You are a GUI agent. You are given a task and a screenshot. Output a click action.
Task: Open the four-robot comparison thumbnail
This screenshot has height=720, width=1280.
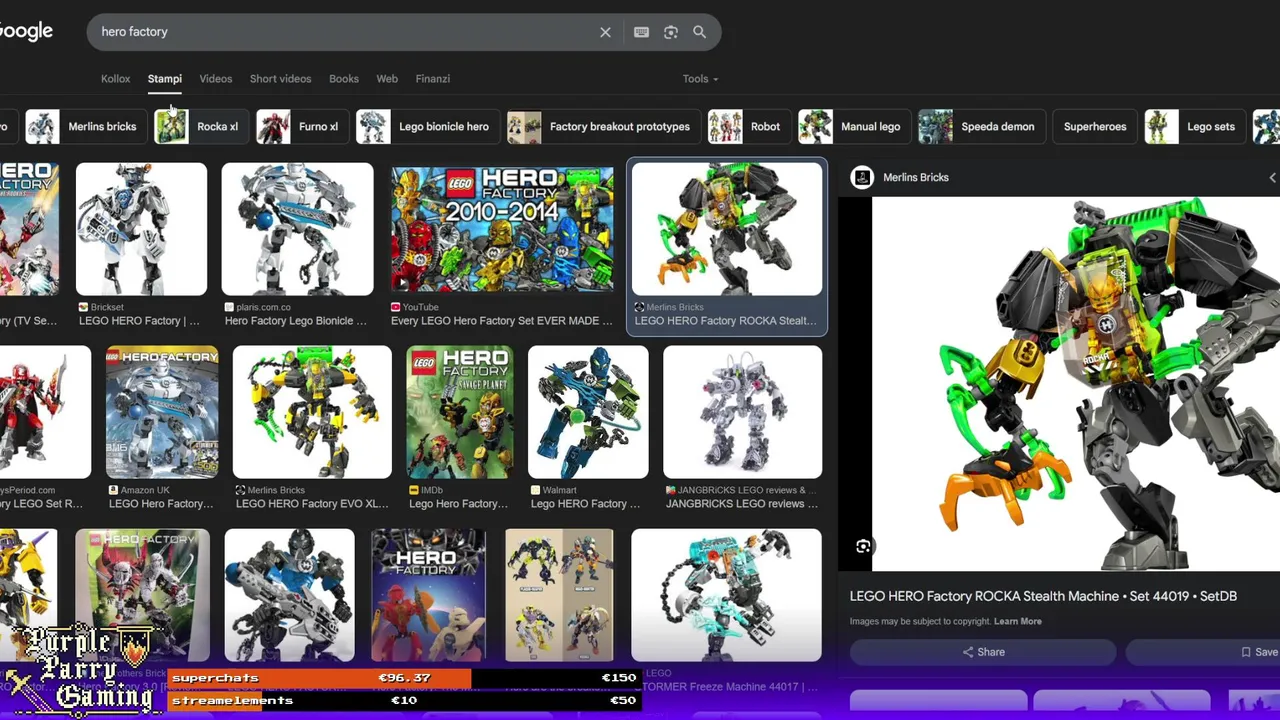(559, 595)
